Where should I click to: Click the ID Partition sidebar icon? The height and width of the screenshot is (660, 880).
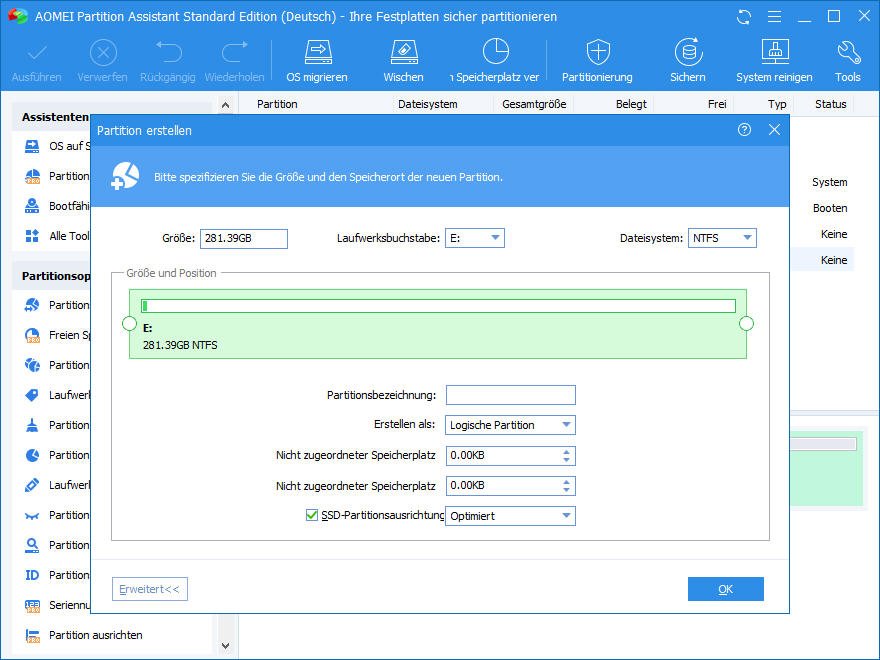(x=32, y=575)
